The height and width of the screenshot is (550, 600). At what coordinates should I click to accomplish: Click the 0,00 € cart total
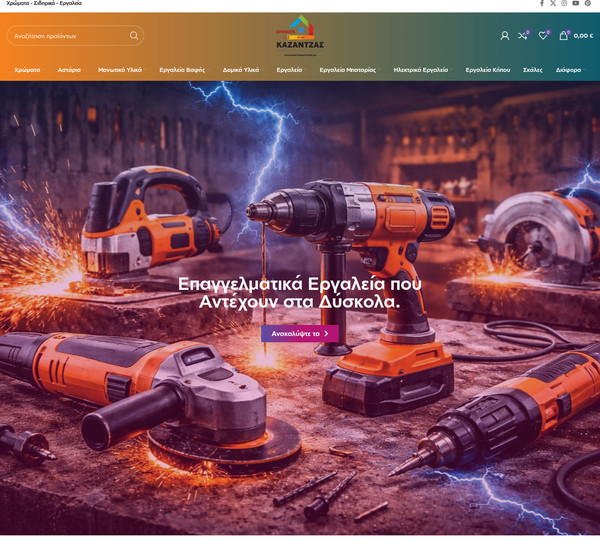coord(583,36)
